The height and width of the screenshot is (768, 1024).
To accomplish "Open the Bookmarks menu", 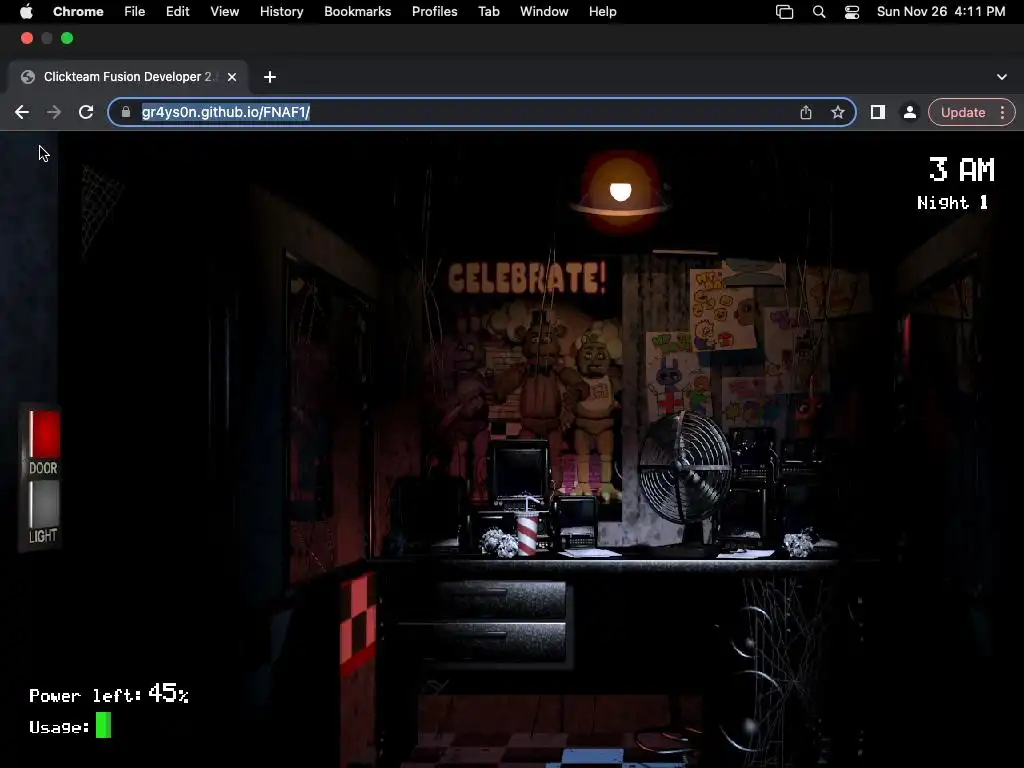I will coord(358,12).
